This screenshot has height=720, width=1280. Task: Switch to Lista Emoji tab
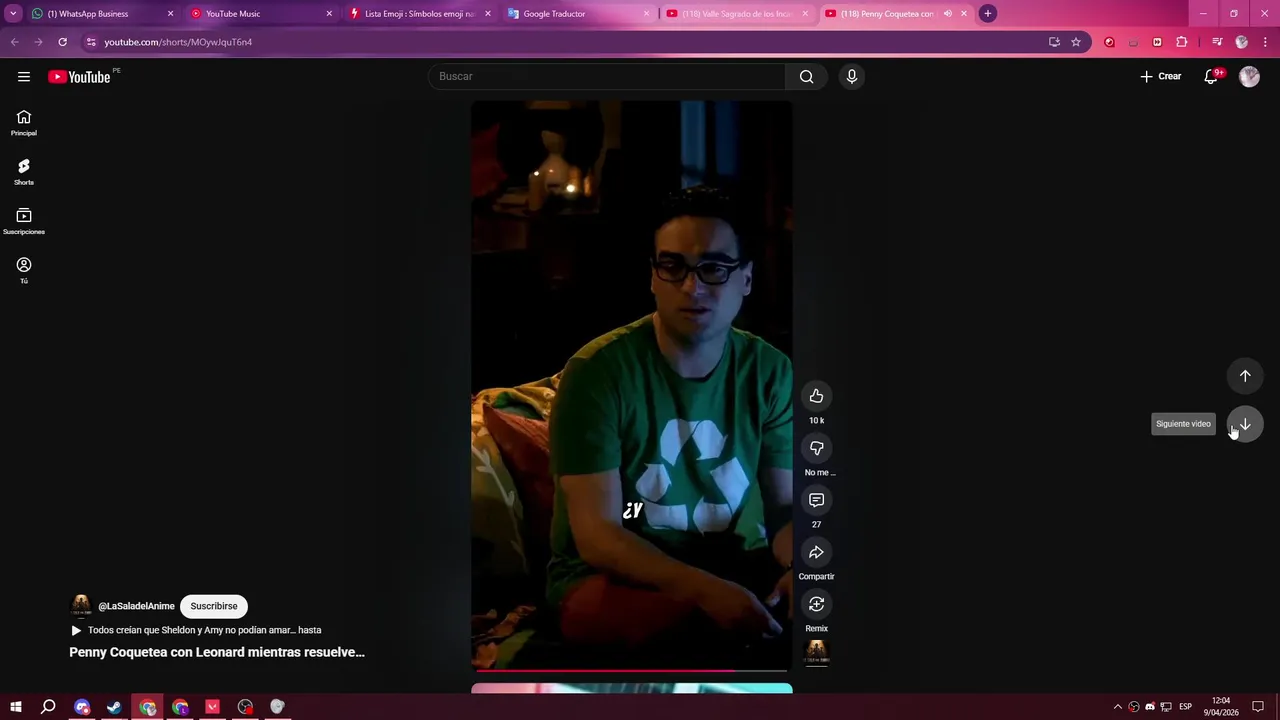(x=419, y=14)
